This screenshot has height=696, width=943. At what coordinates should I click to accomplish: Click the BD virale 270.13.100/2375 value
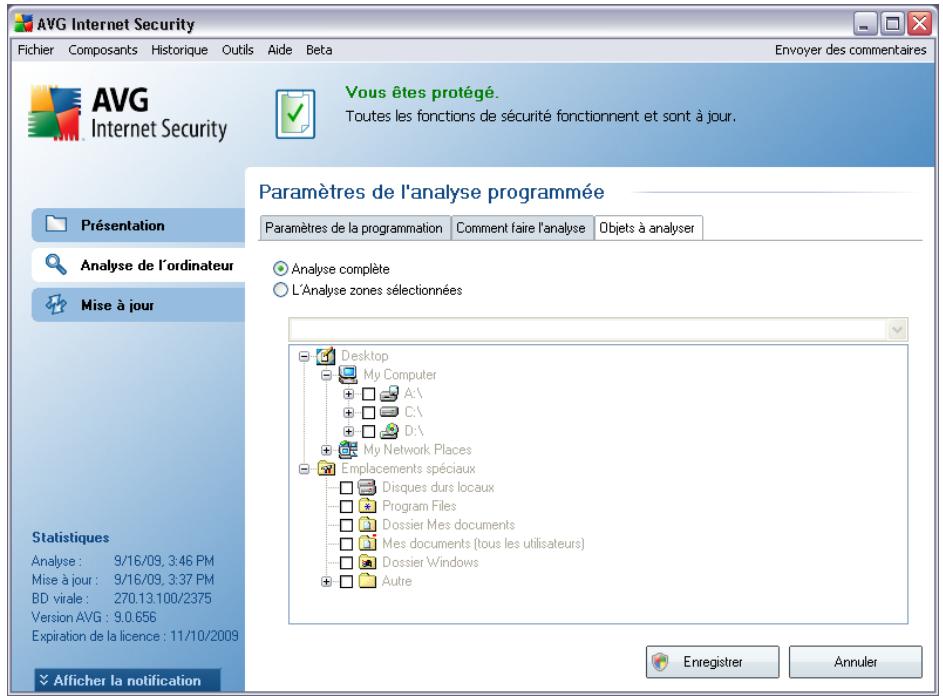162,599
